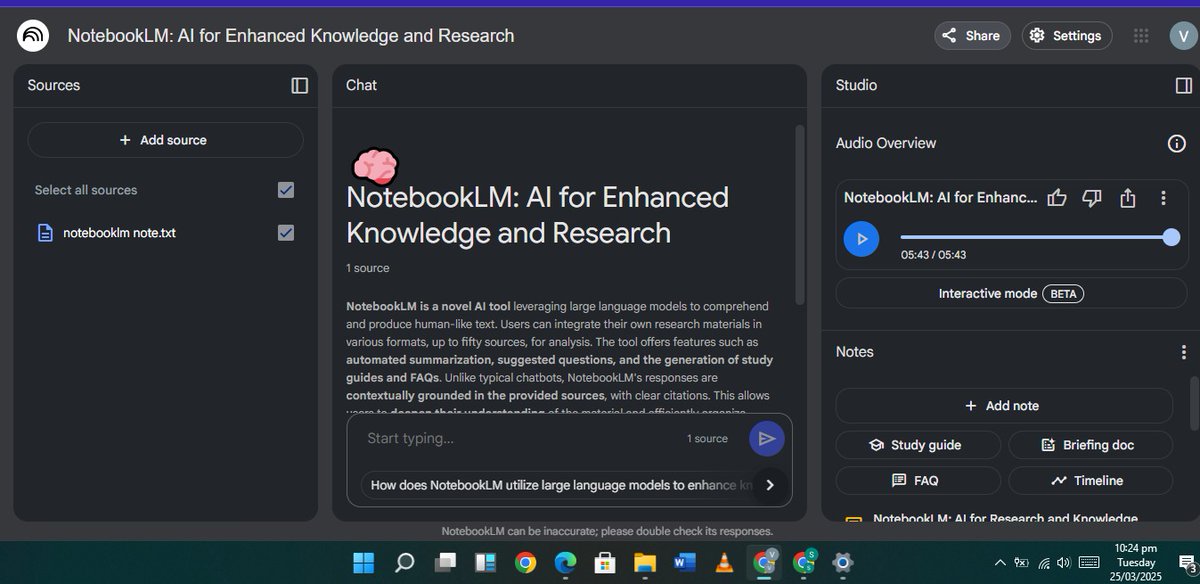Collapse the Studio panel
The image size is (1200, 584).
[x=1184, y=86]
